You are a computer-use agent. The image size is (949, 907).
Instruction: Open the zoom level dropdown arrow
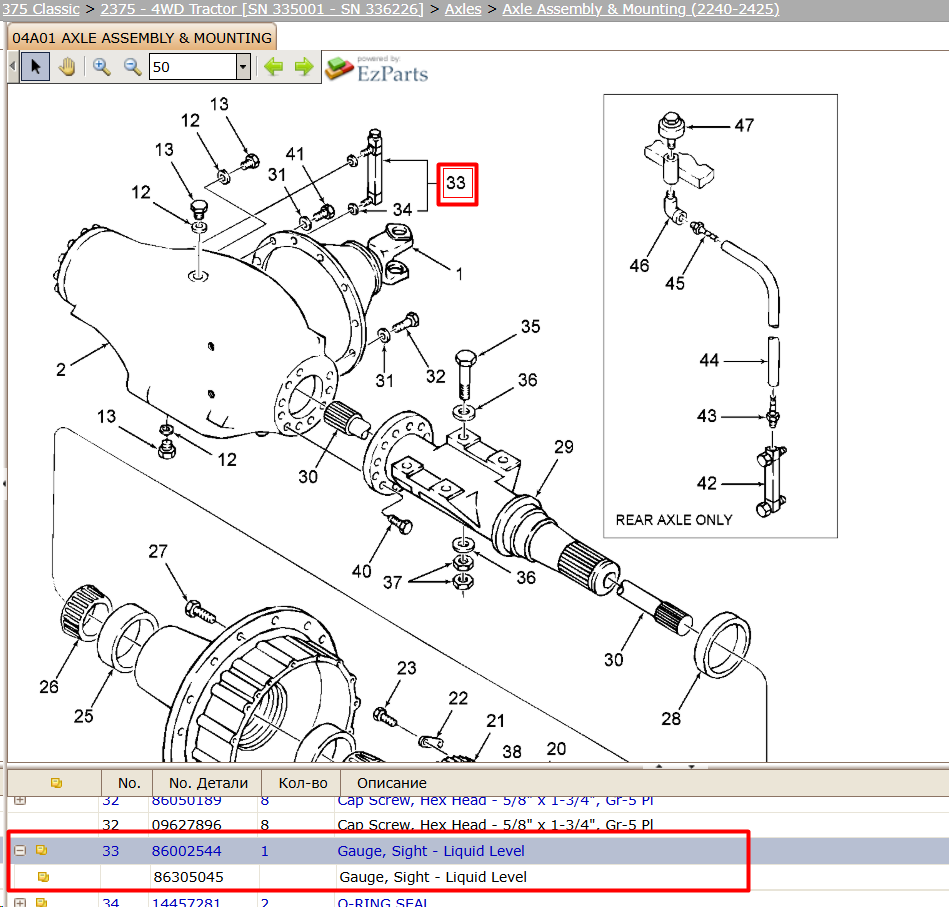[243, 67]
